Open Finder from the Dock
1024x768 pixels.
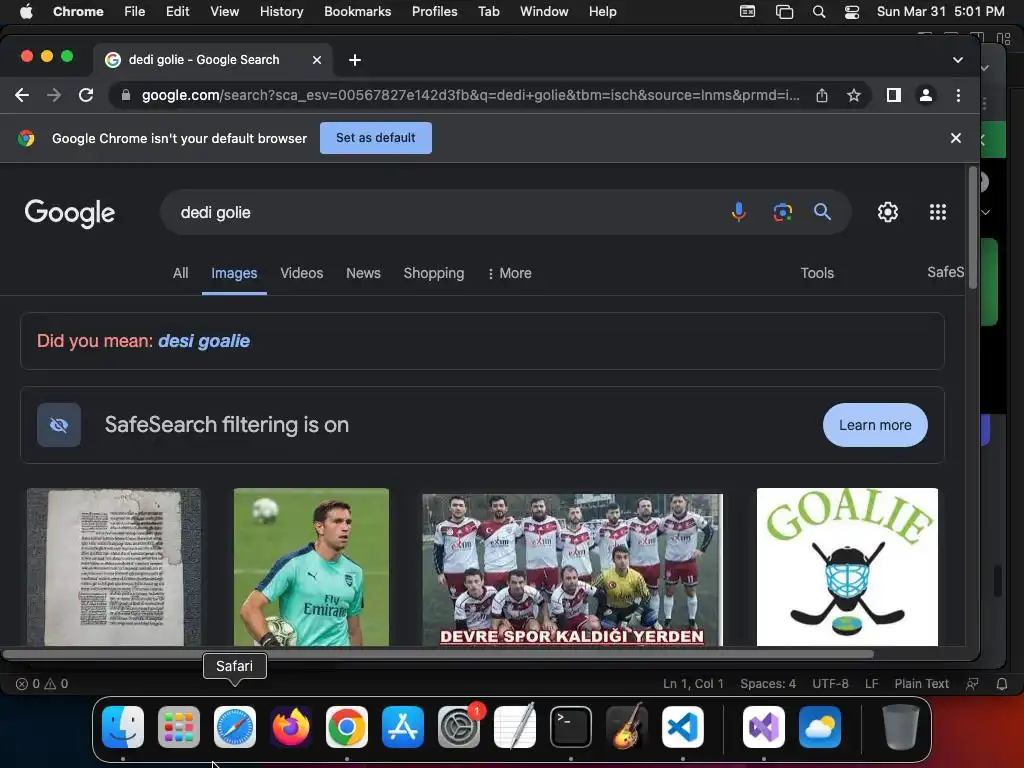123,727
